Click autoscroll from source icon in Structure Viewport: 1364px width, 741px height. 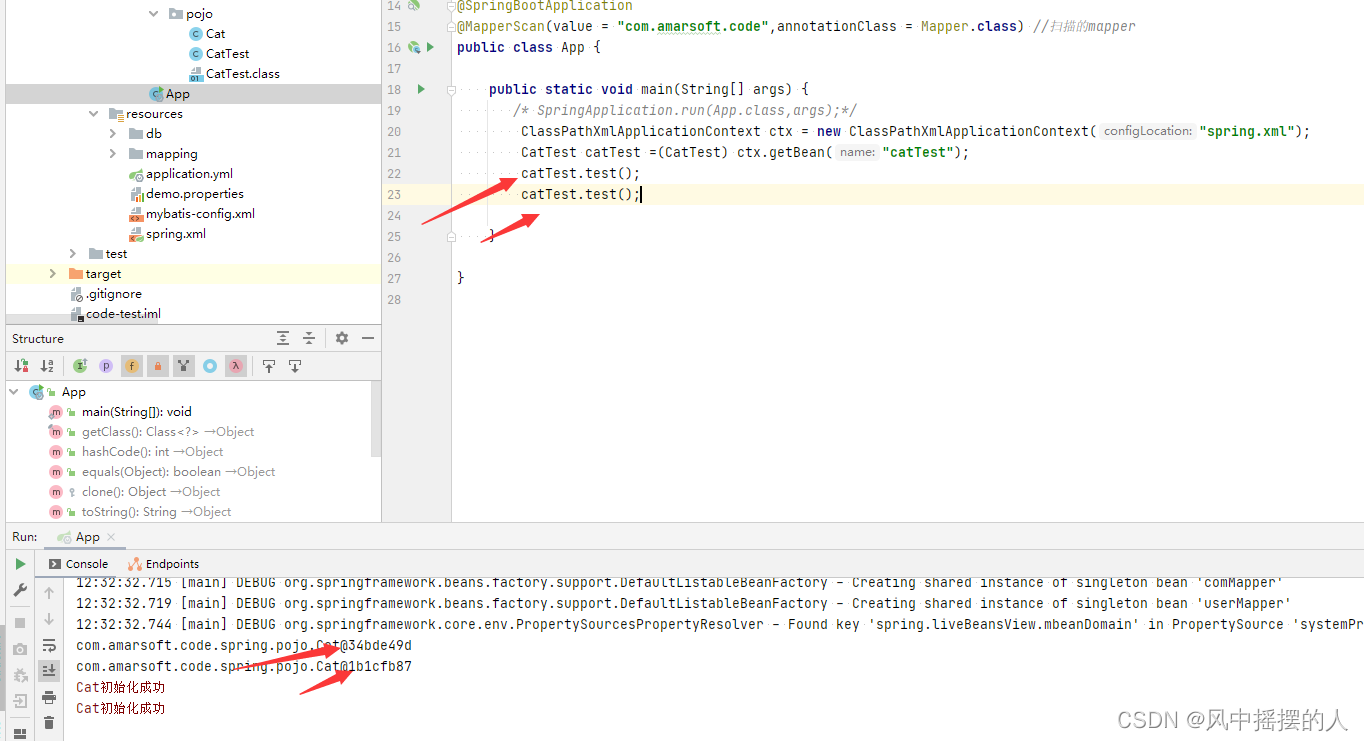(295, 366)
